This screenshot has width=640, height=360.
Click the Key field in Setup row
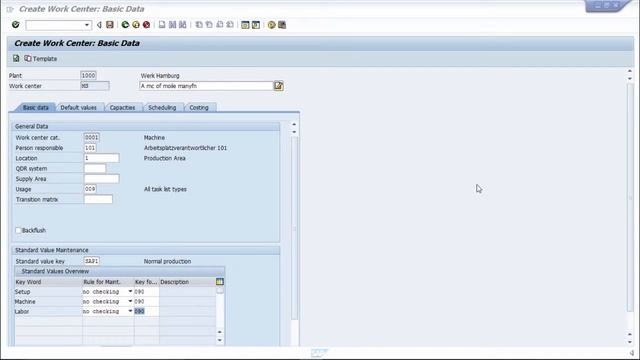coord(147,291)
